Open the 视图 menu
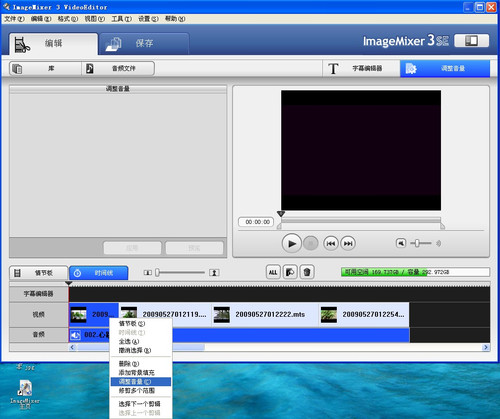The image size is (500, 419). pos(95,19)
